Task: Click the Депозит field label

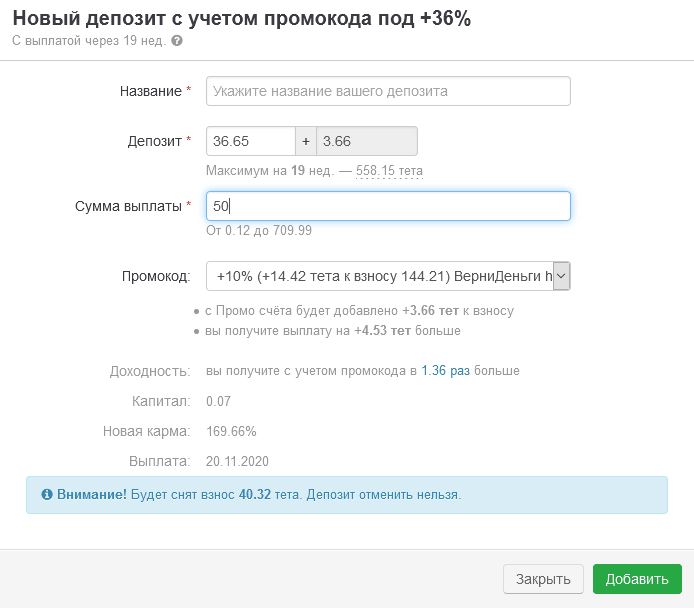Action: point(152,141)
